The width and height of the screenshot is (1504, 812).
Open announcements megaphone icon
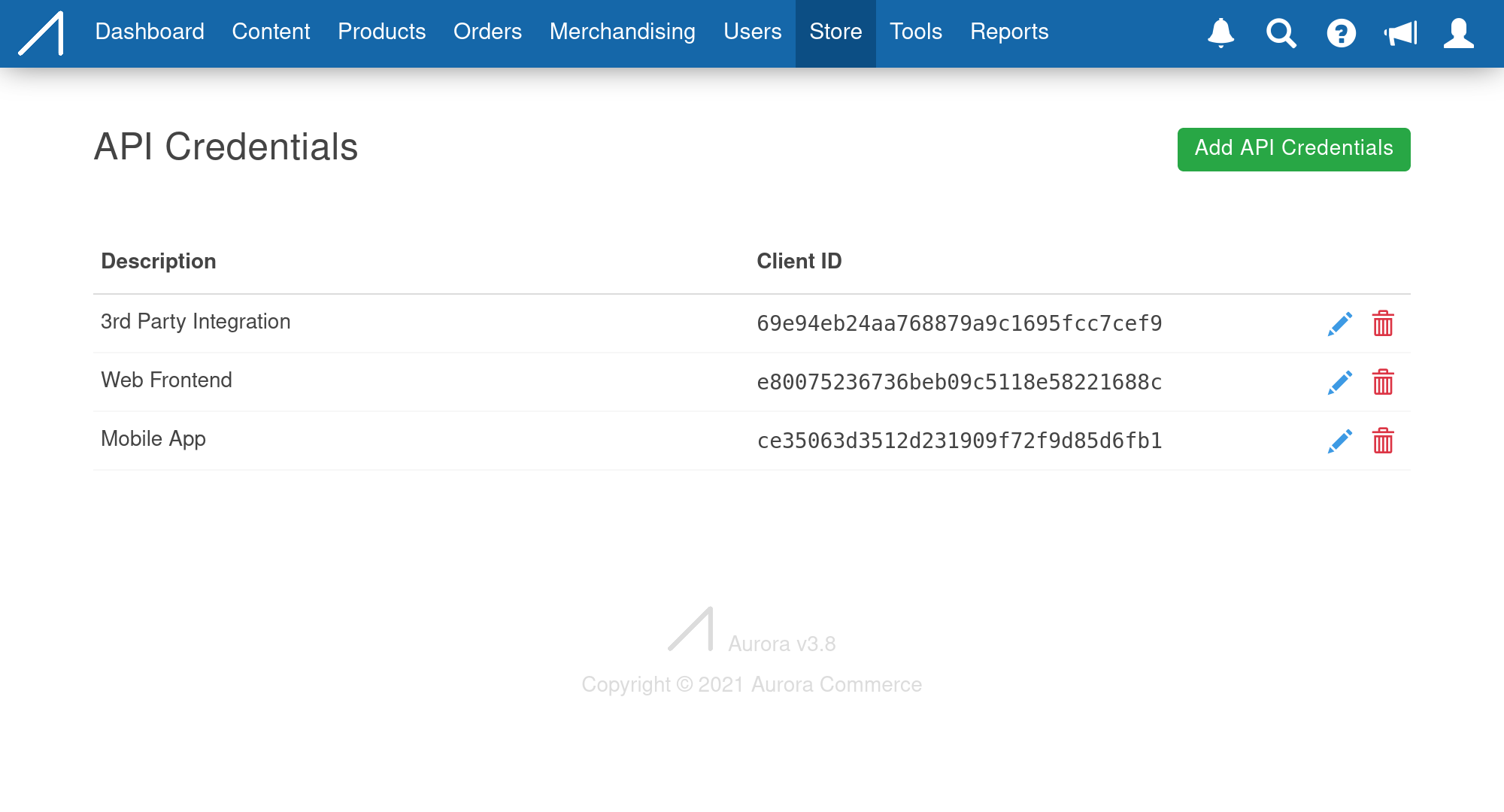pos(1400,33)
